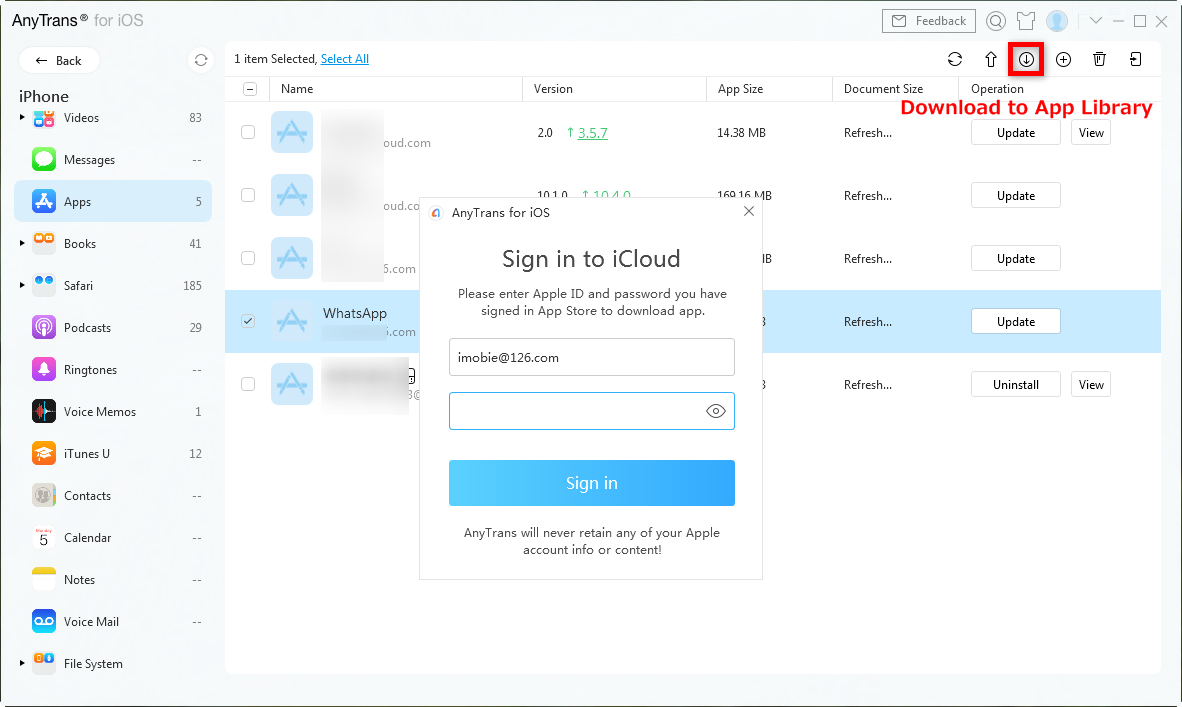Expand the Books tree arrow
Screen dimensions: 1182x707
coord(22,243)
